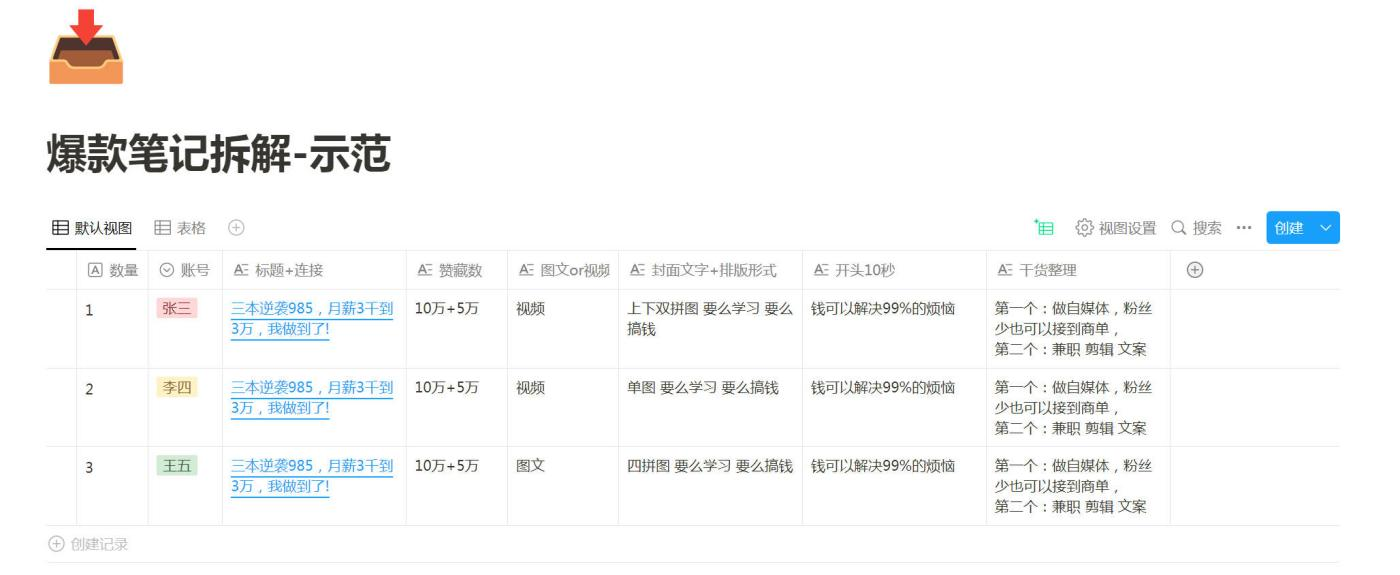This screenshot has height=575, width=1400.
Task: Click 上下双拼图 cover text cell
Action: 710,329
